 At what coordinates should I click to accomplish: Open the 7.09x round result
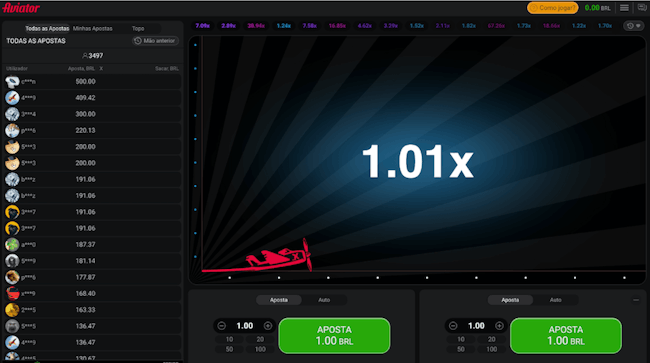pyautogui.click(x=202, y=26)
